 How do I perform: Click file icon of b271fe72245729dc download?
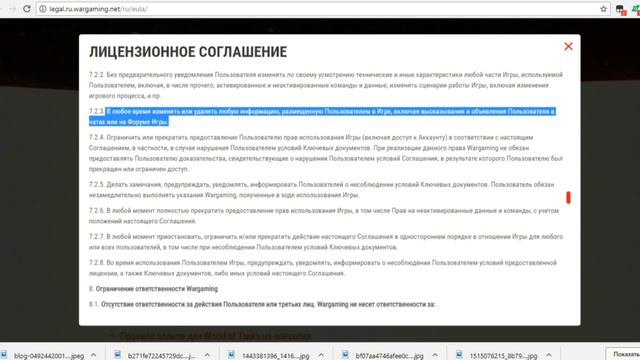[x=117, y=355]
